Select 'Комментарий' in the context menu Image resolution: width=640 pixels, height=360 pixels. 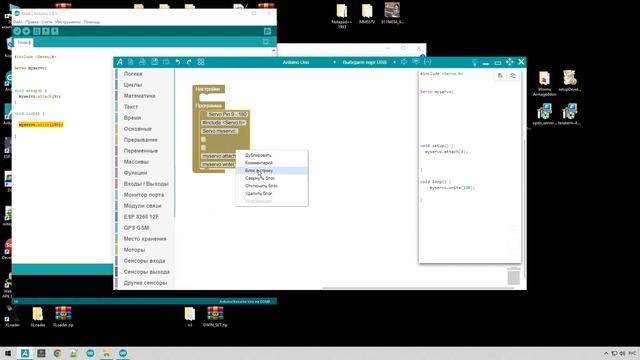(x=272, y=163)
